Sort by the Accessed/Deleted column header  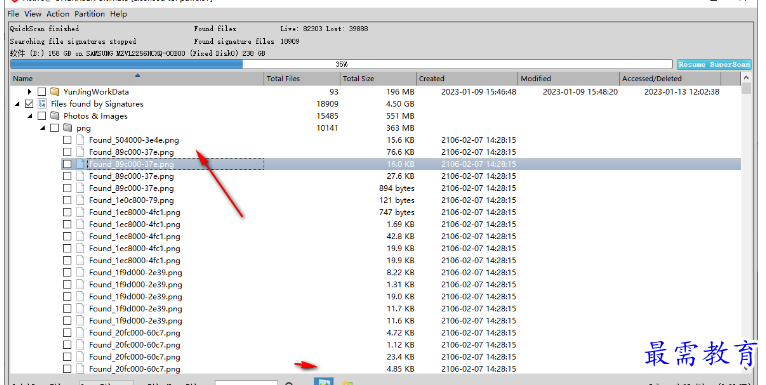(670, 78)
